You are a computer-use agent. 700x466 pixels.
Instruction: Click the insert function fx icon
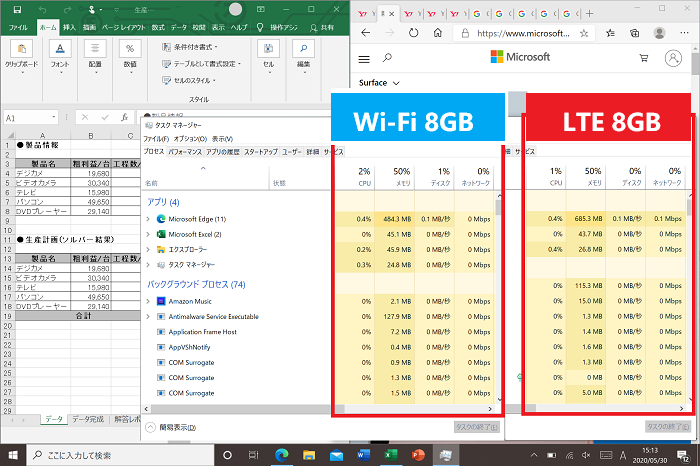(125, 117)
